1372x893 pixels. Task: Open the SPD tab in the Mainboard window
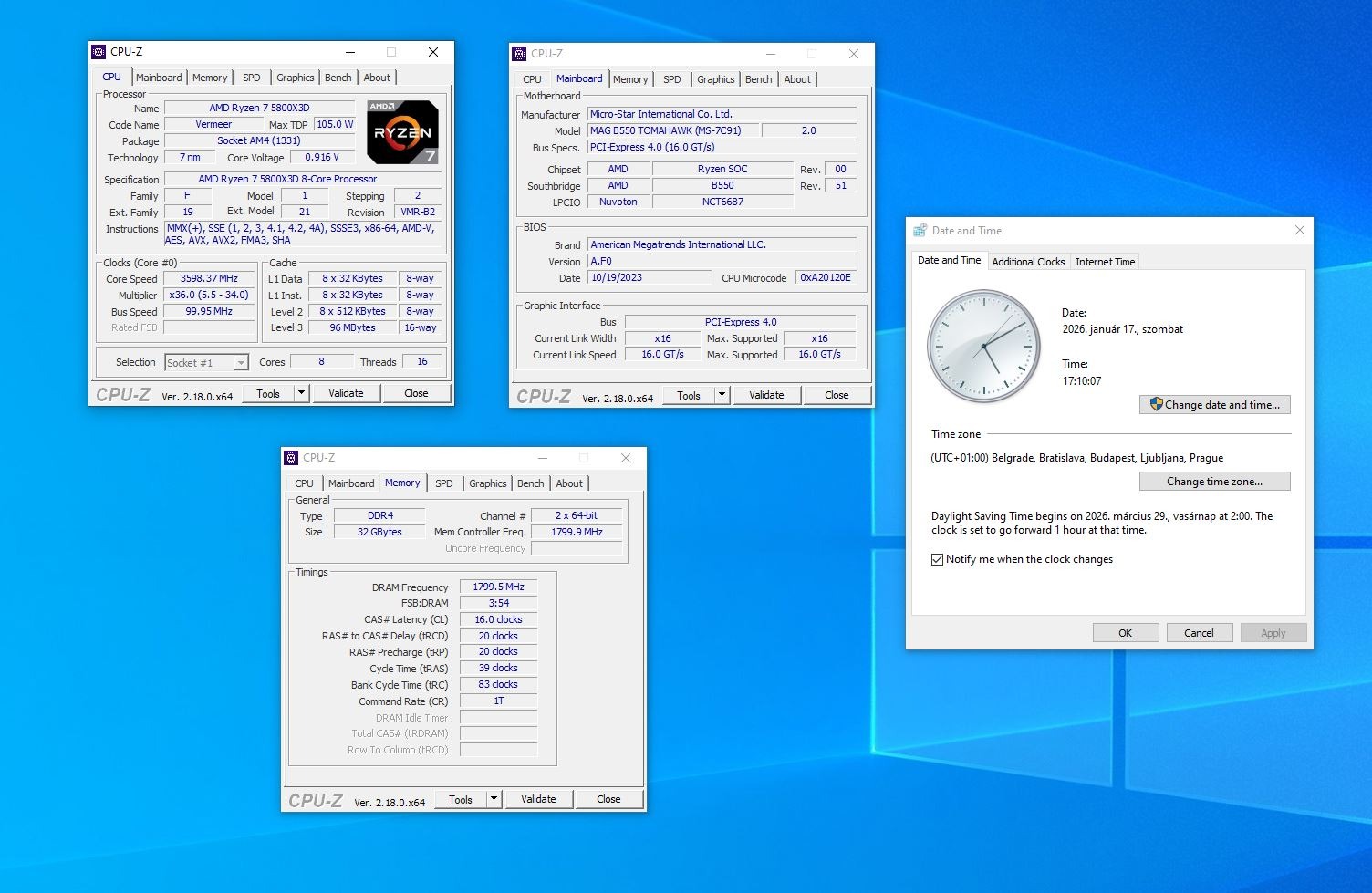coord(672,79)
